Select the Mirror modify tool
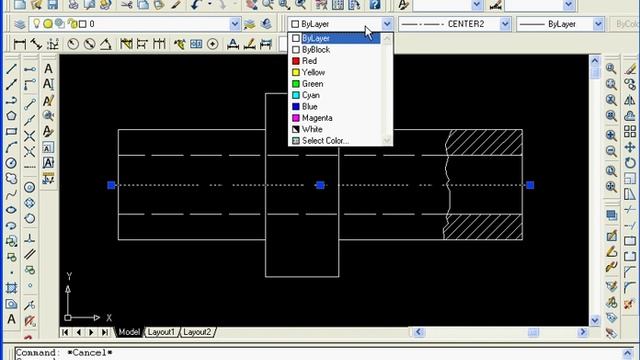 tap(630, 100)
